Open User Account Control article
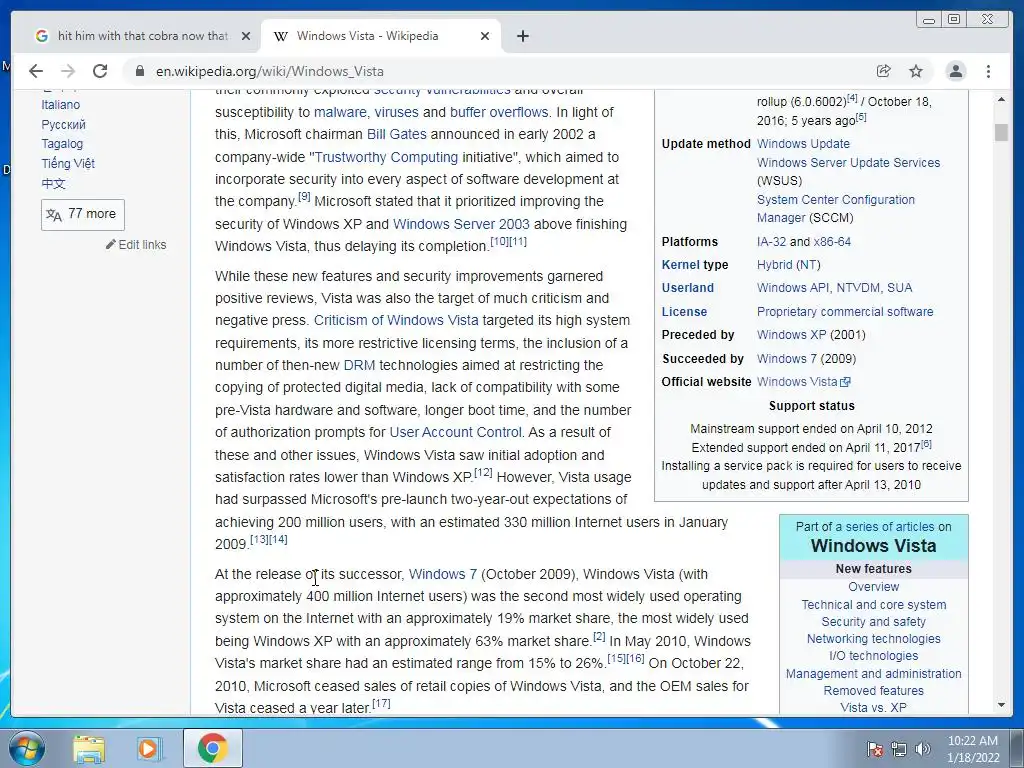 point(455,432)
